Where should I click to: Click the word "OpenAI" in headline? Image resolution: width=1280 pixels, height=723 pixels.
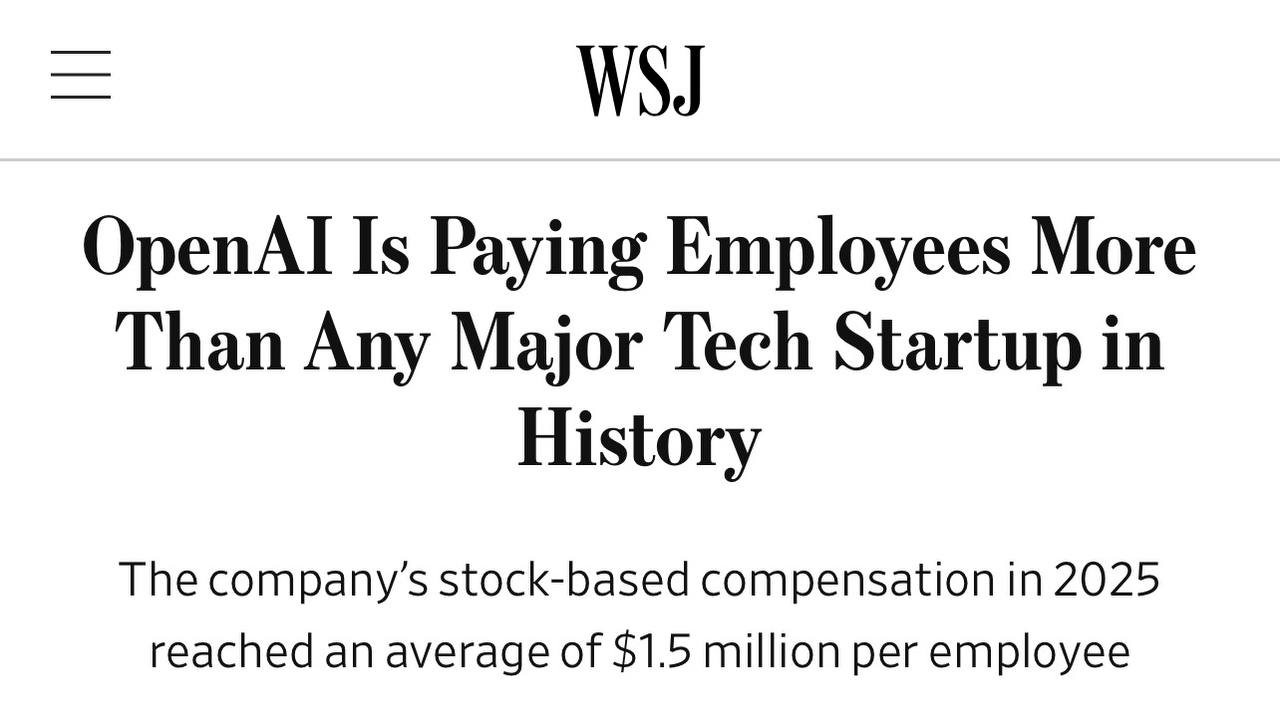pyautogui.click(x=207, y=248)
